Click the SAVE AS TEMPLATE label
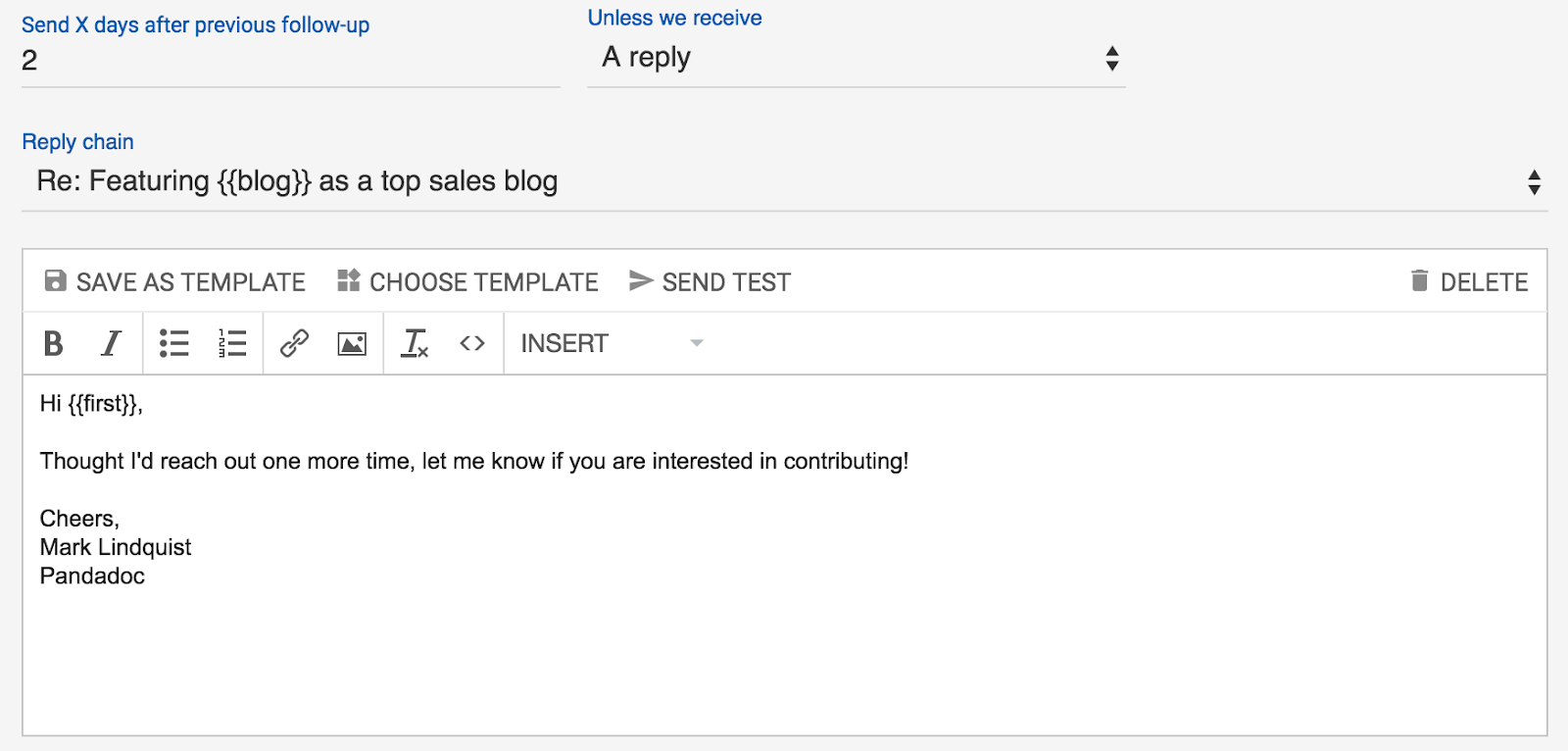 (x=191, y=282)
